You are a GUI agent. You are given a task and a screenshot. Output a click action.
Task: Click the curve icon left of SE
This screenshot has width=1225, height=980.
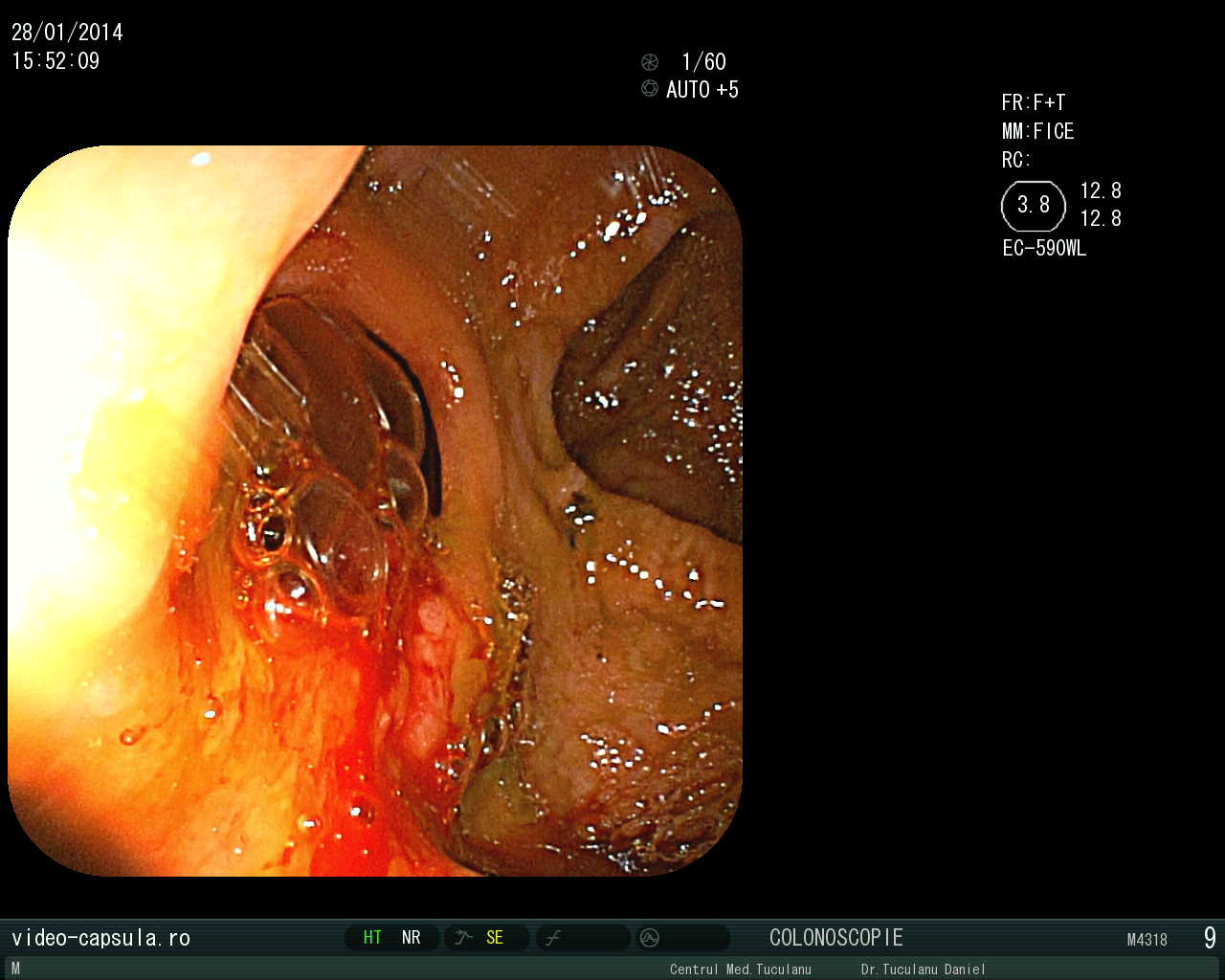(464, 938)
